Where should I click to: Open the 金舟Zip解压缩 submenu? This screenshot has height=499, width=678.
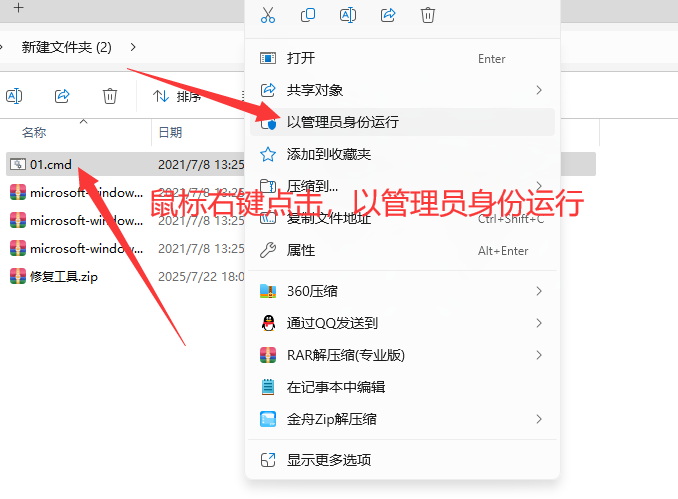click(402, 419)
